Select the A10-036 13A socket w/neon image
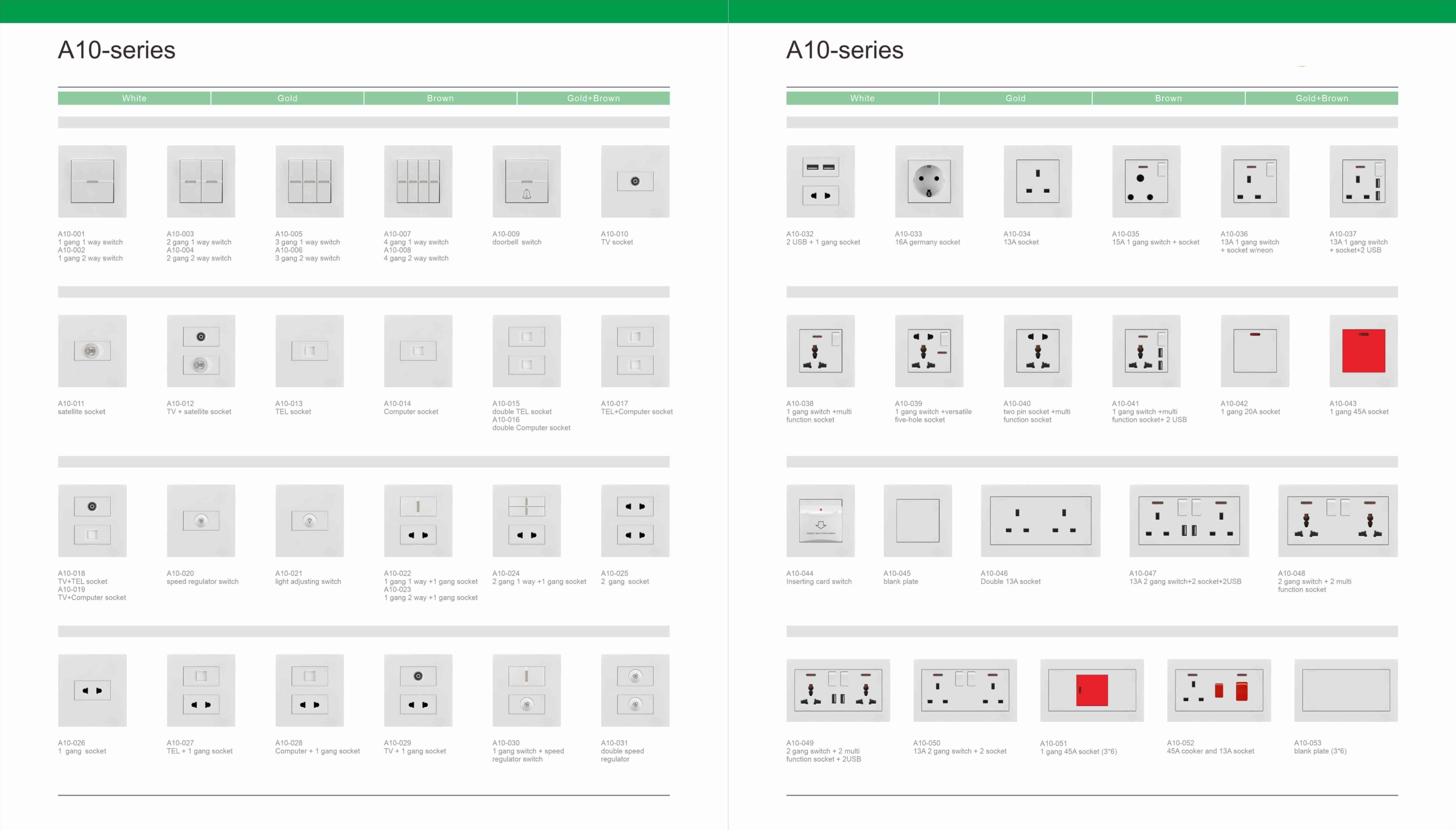The image size is (1456, 830). click(x=1255, y=181)
